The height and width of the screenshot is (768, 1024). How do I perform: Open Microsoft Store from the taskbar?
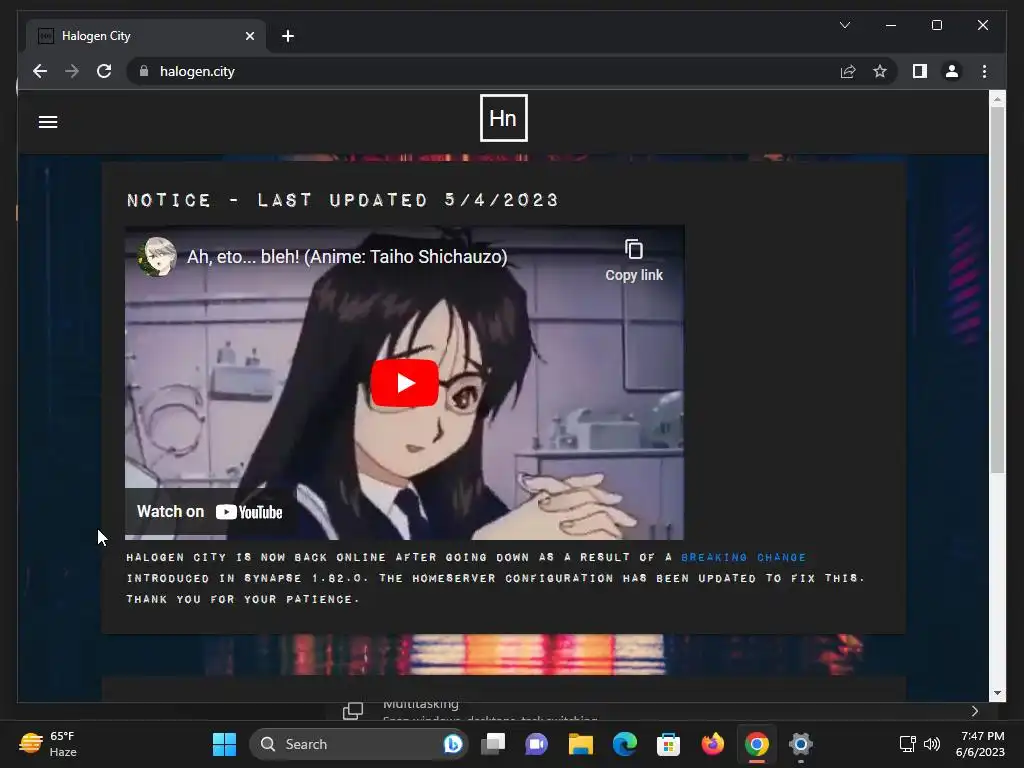668,744
